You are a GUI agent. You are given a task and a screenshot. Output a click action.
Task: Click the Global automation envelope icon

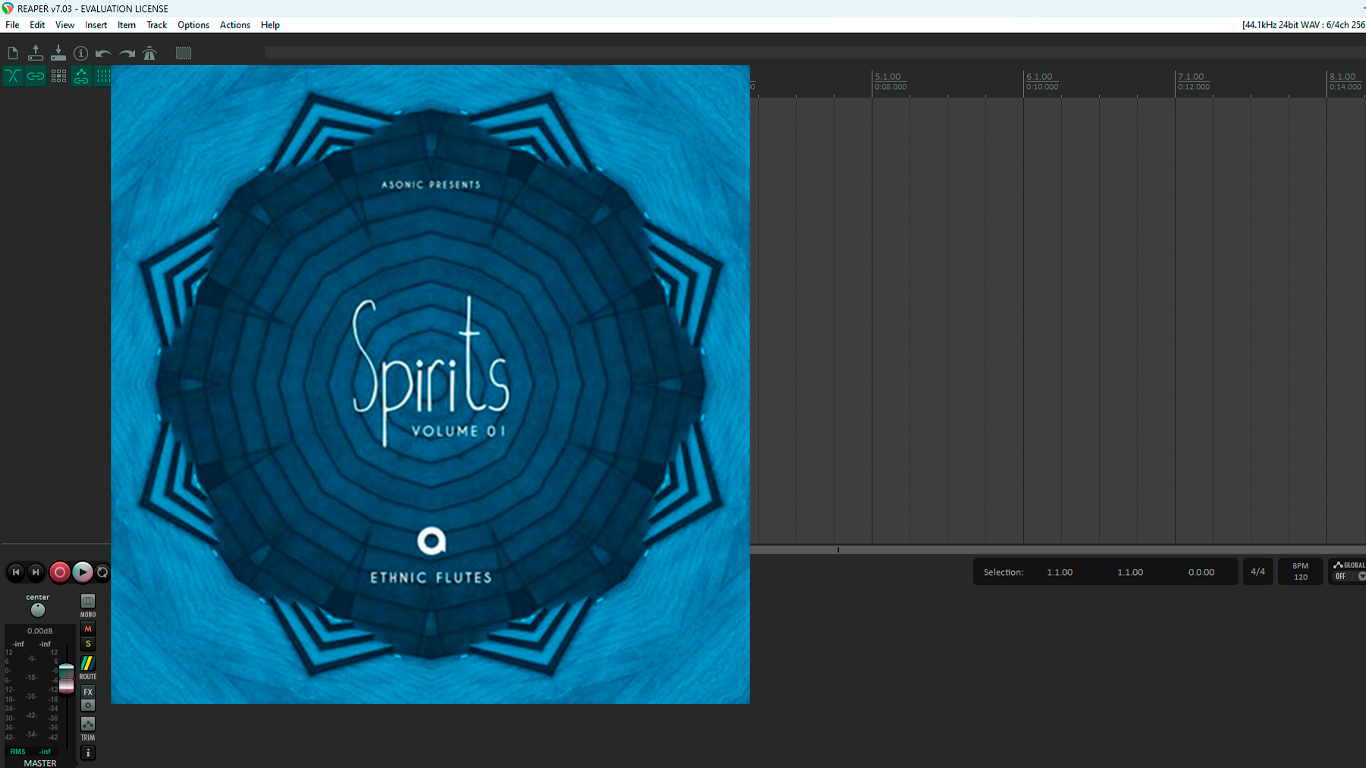pos(1338,565)
